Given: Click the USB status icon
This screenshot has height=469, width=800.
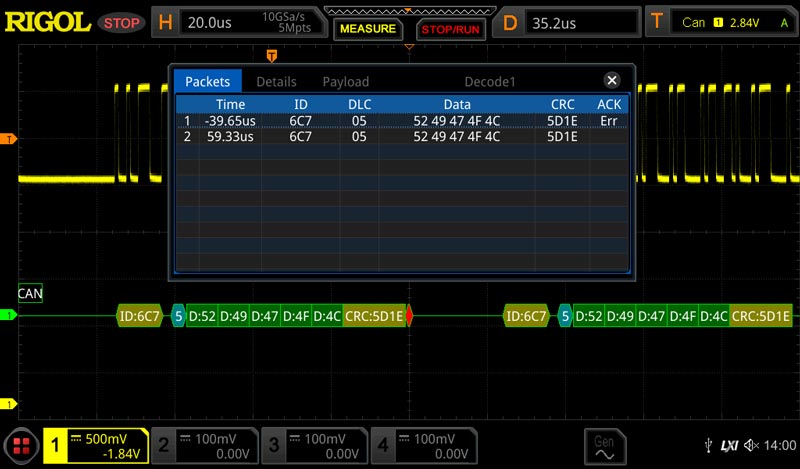Looking at the screenshot, I should pos(709,445).
